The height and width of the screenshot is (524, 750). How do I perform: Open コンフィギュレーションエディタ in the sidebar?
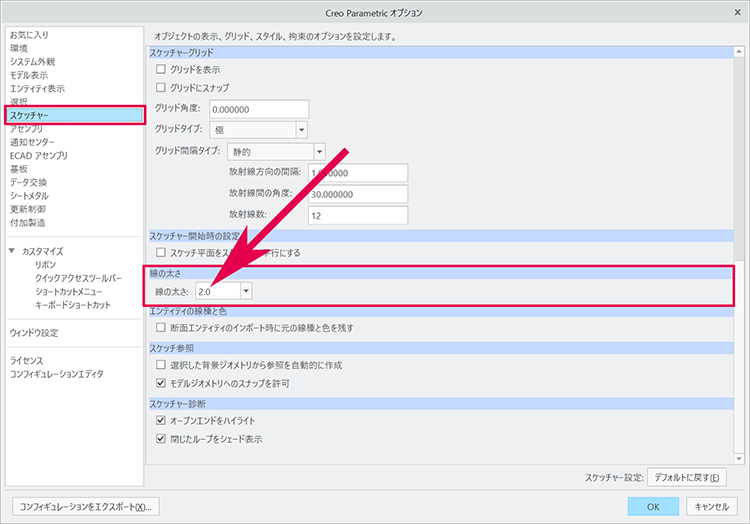point(56,374)
